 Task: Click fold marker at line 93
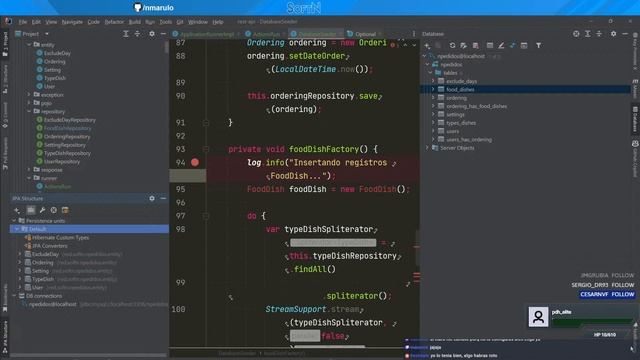[206, 149]
